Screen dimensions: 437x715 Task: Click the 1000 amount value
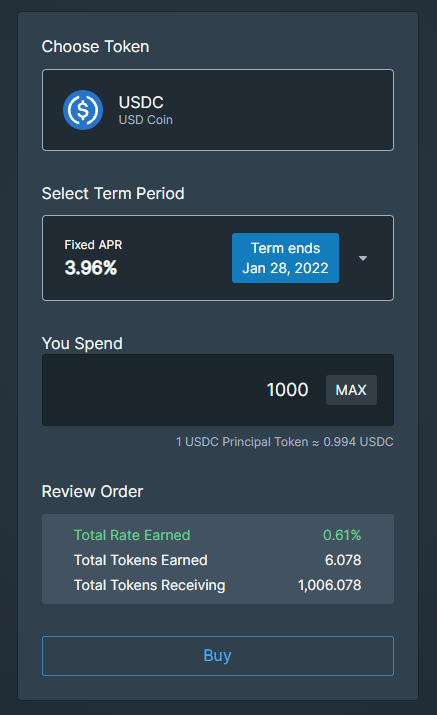coord(287,390)
